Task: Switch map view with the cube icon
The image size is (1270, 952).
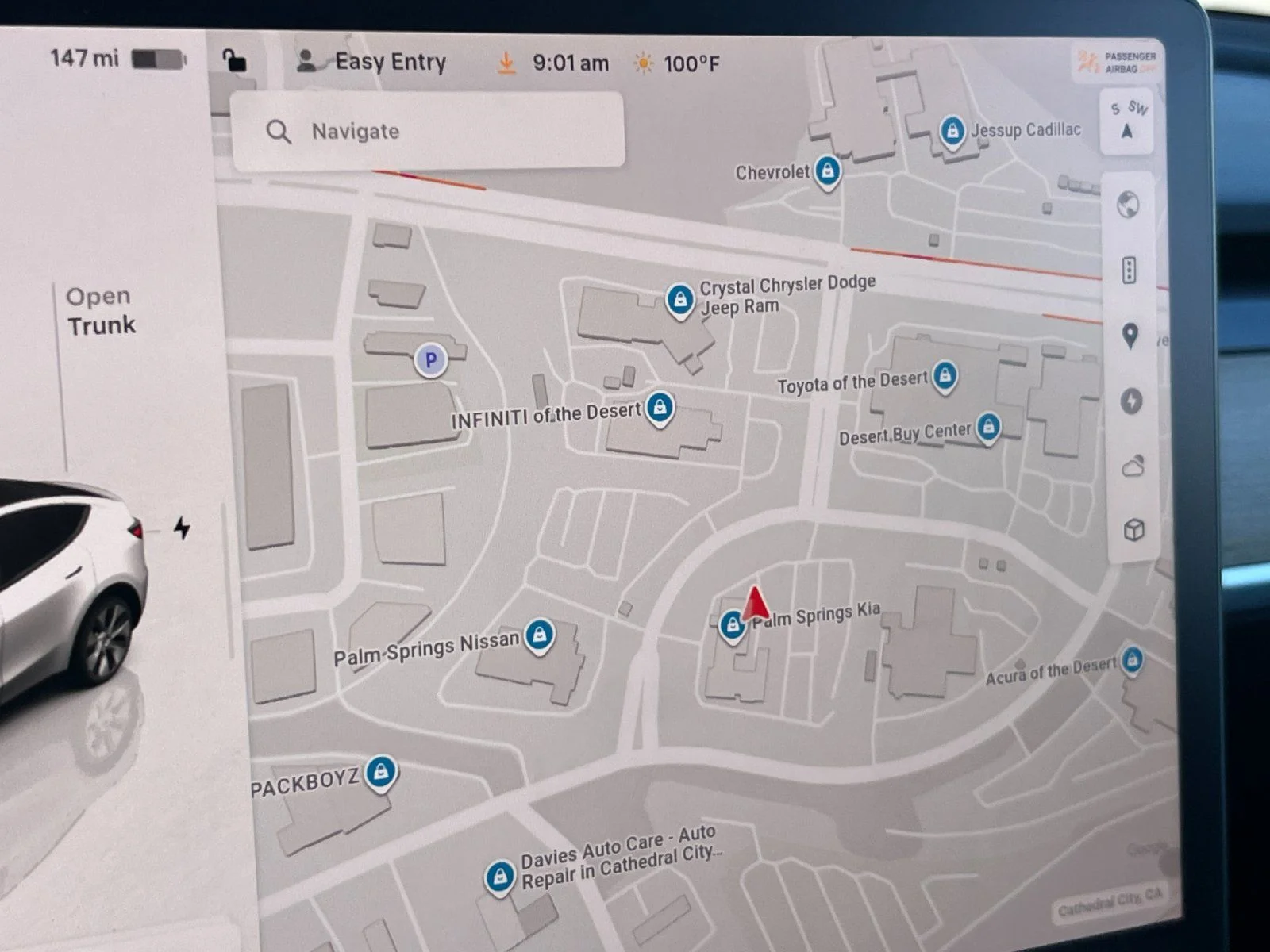Action: tap(1134, 530)
